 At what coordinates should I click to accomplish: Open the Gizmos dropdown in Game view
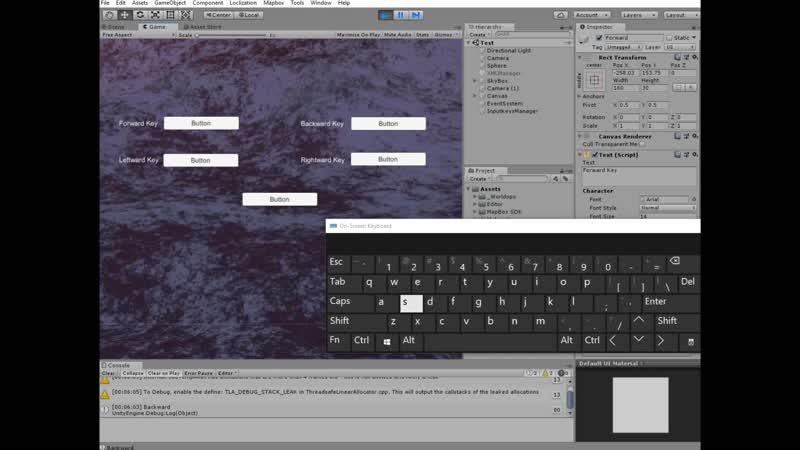[445, 35]
